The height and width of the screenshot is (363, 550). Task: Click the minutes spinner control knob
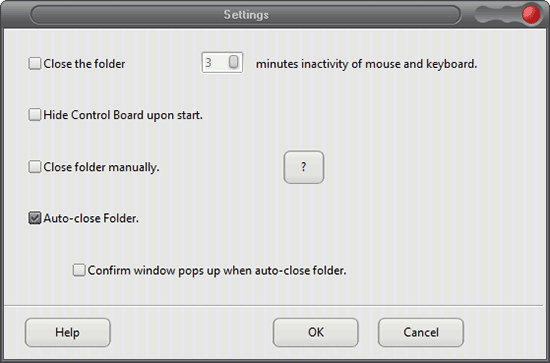234,62
